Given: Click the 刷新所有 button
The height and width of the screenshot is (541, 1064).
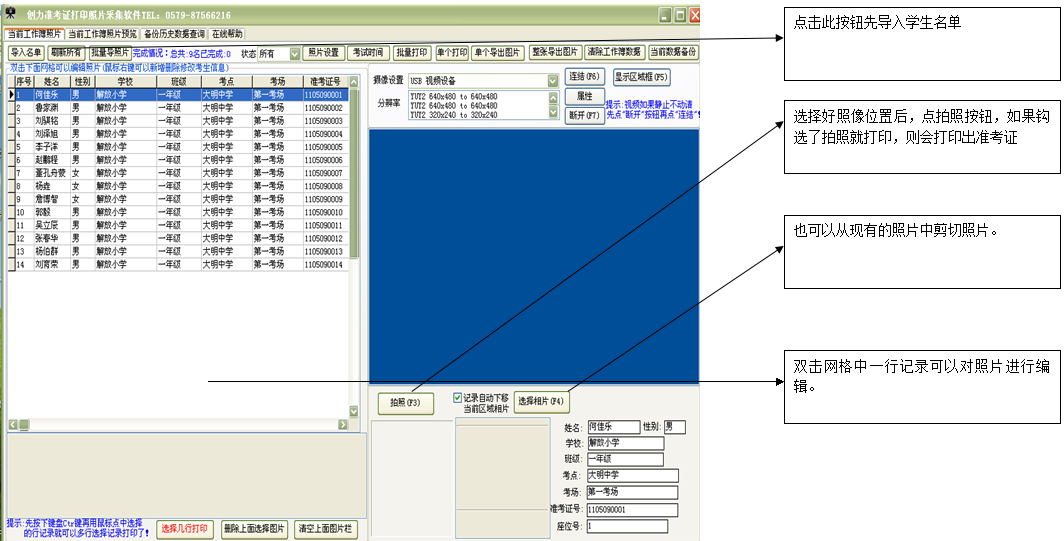Looking at the screenshot, I should 66,52.
